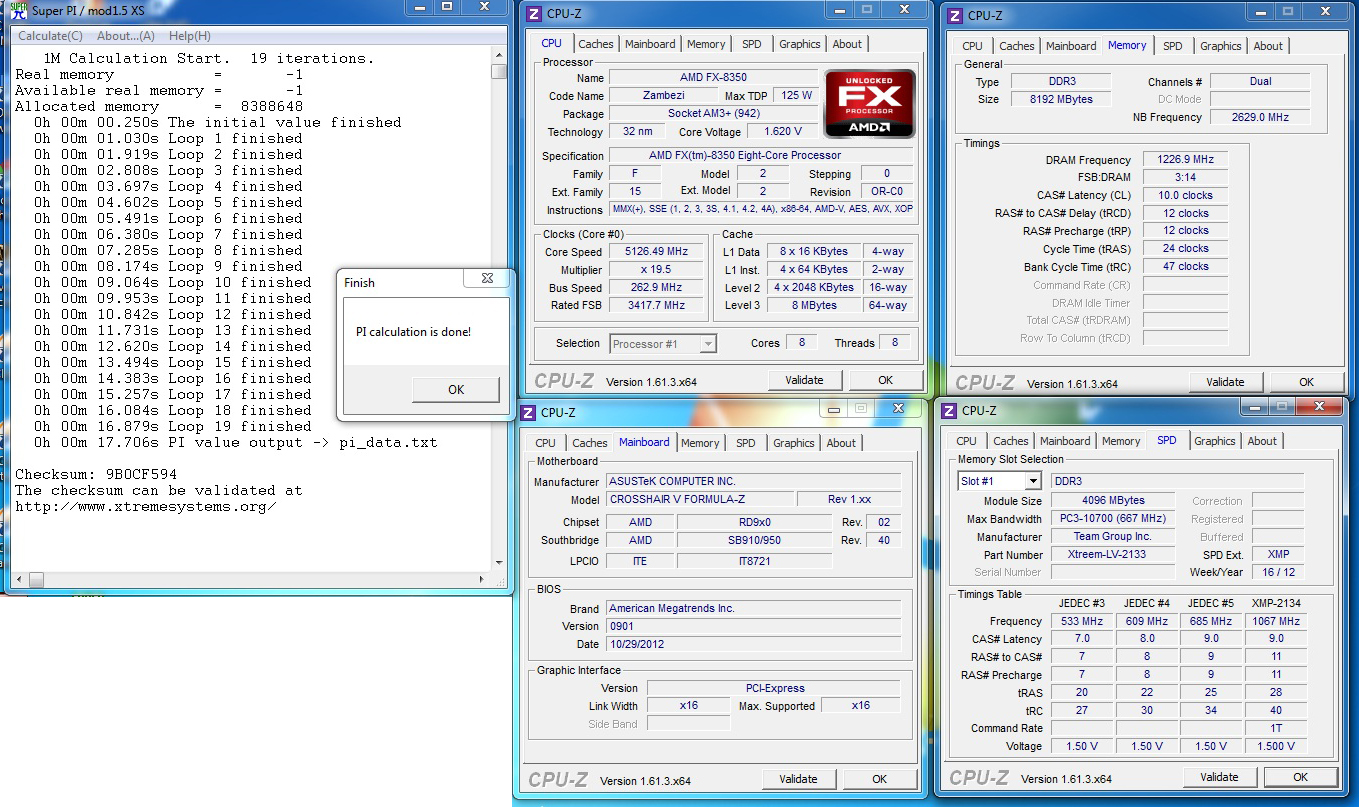This screenshot has width=1359, height=807.
Task: Click the "http://www.xtremesystems.org/" text in Super PI
Action: [x=146, y=506]
